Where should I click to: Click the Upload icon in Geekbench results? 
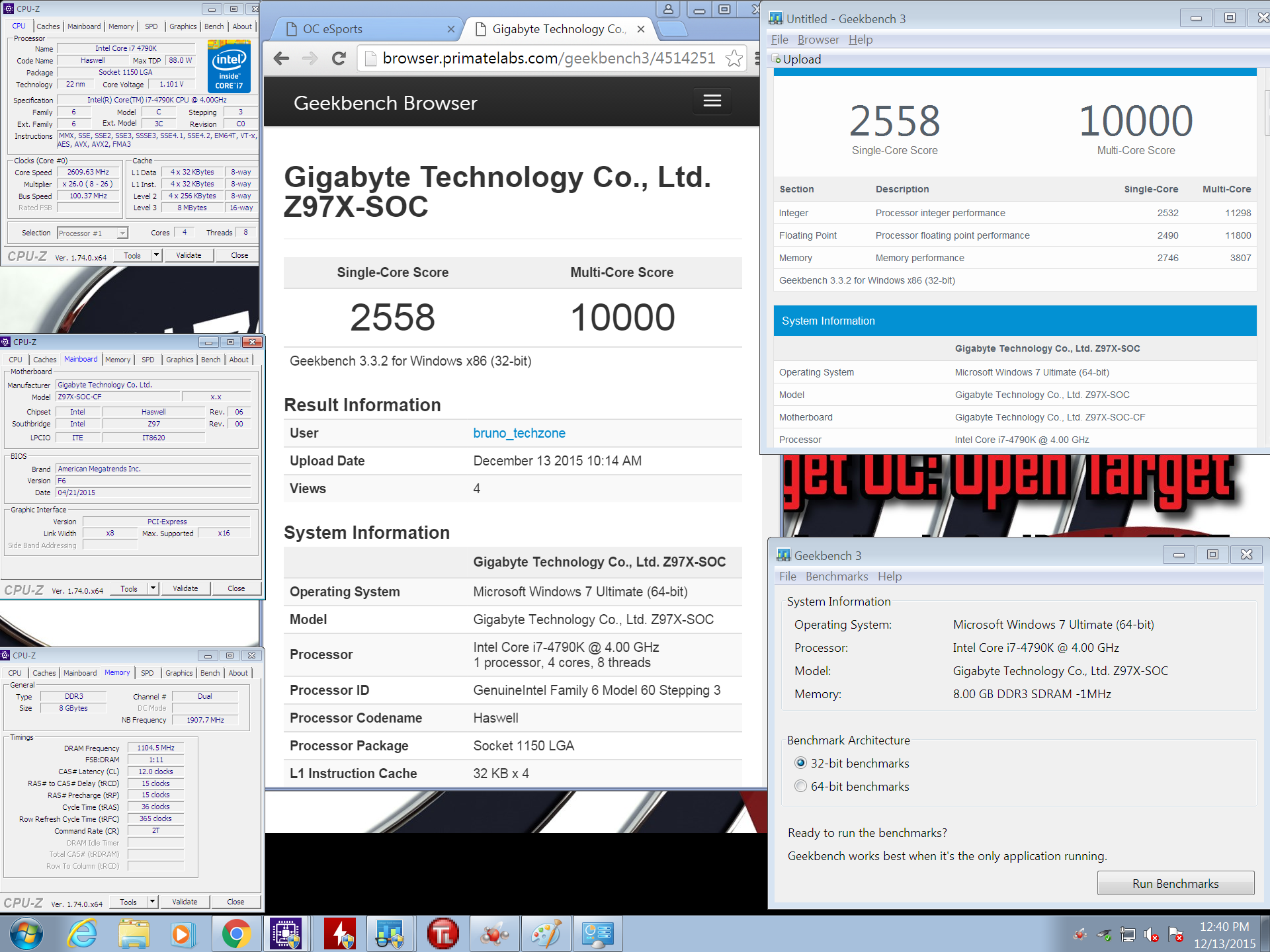pyautogui.click(x=777, y=59)
